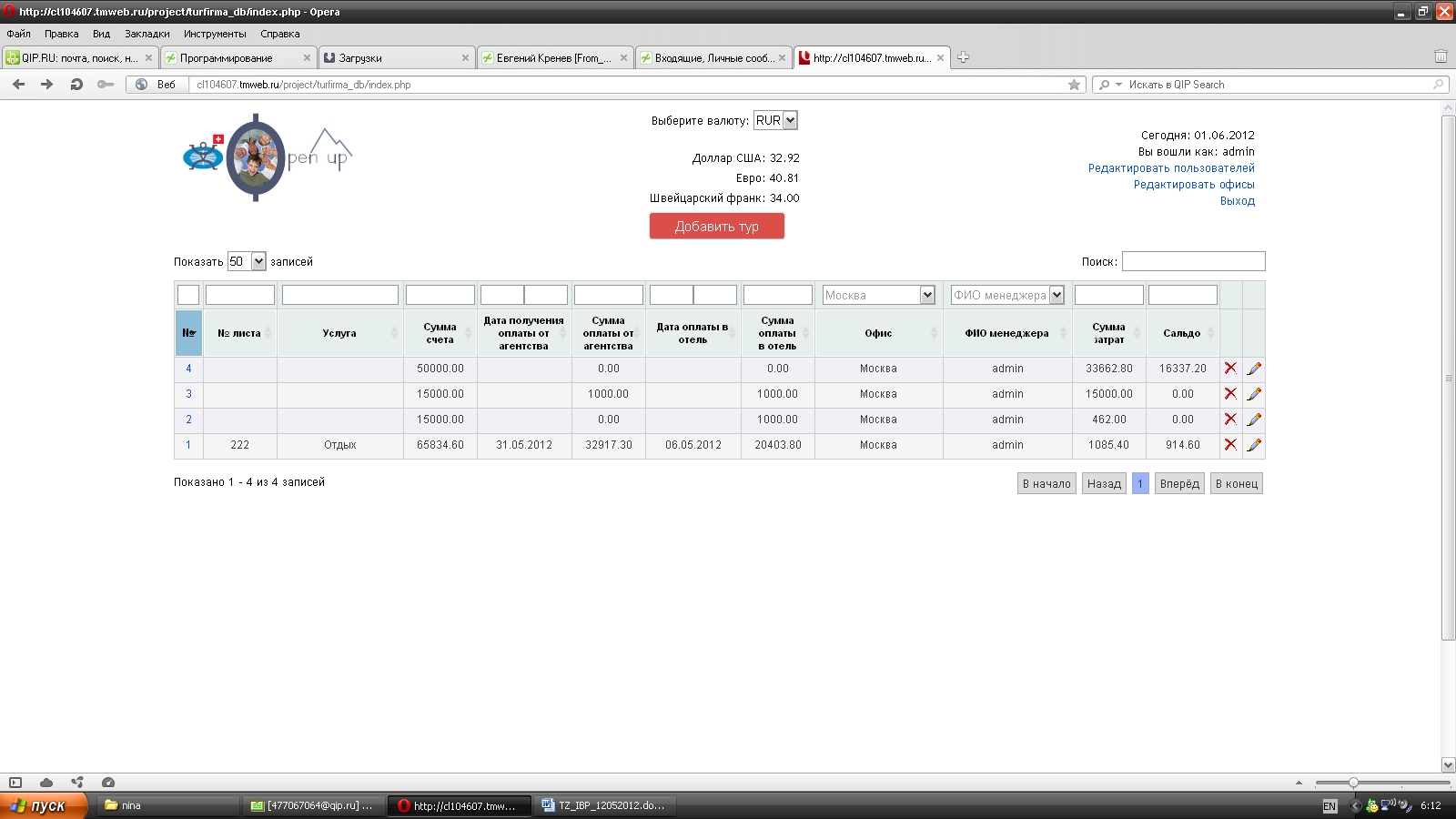Switch to the Входящие, Личные сооб... tab

pyautogui.click(x=713, y=57)
